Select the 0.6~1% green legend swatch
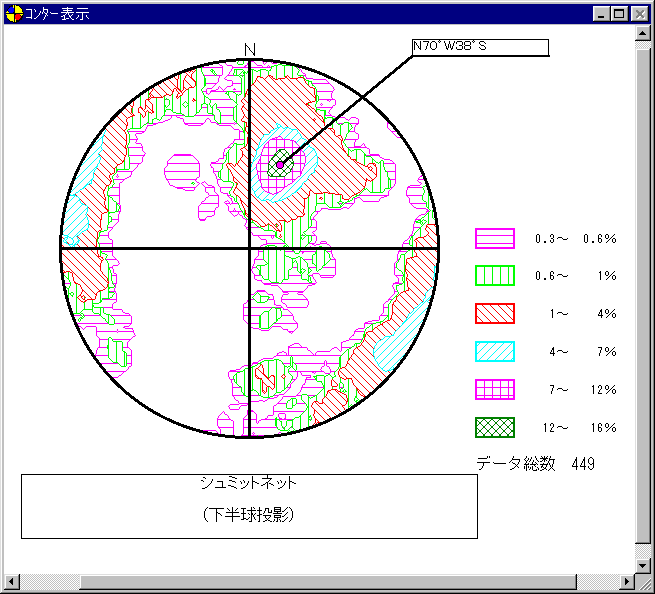 495,276
